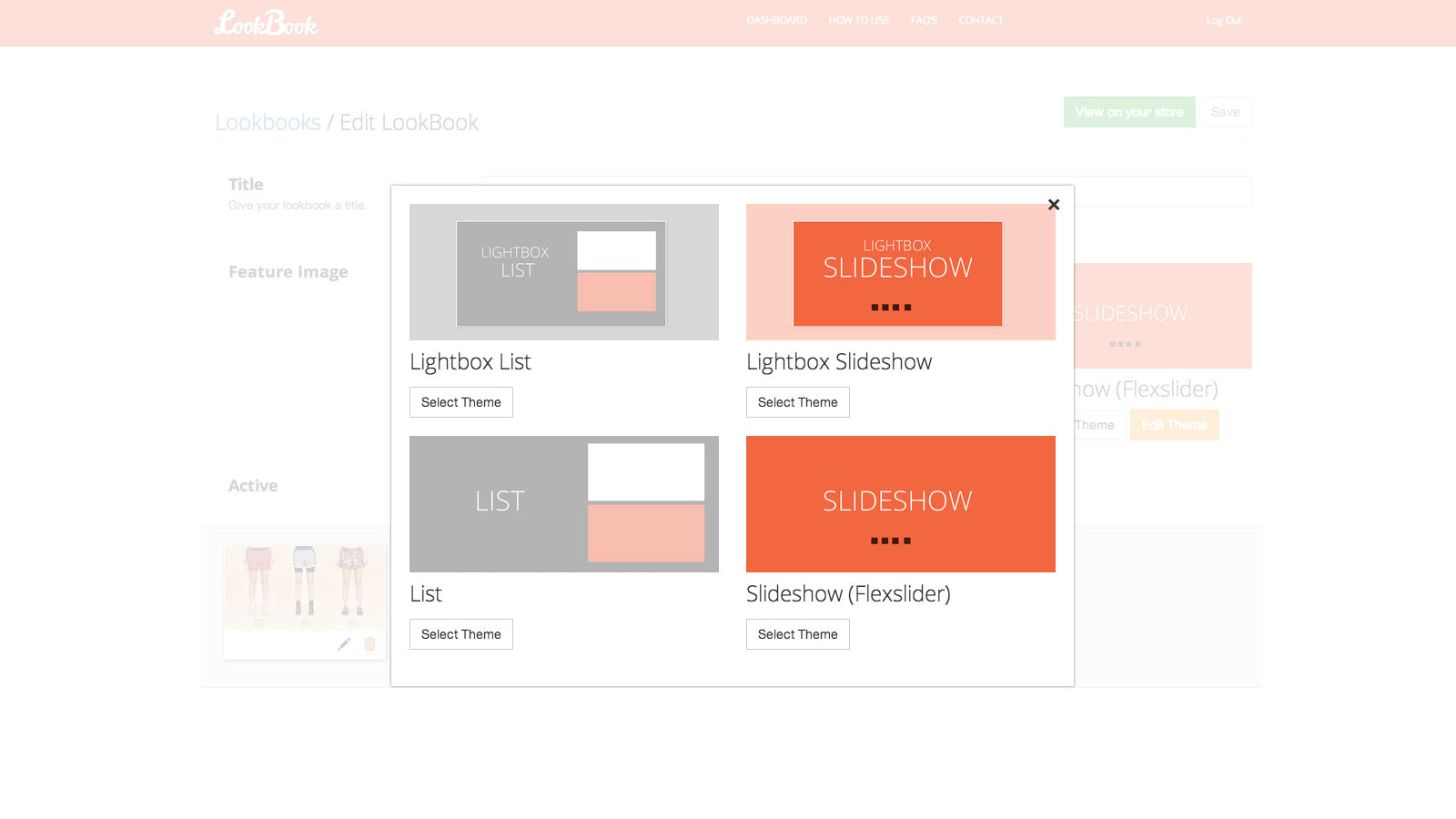Viewport: 1456px width, 819px height.
Task: Click the Save button
Action: (1226, 112)
